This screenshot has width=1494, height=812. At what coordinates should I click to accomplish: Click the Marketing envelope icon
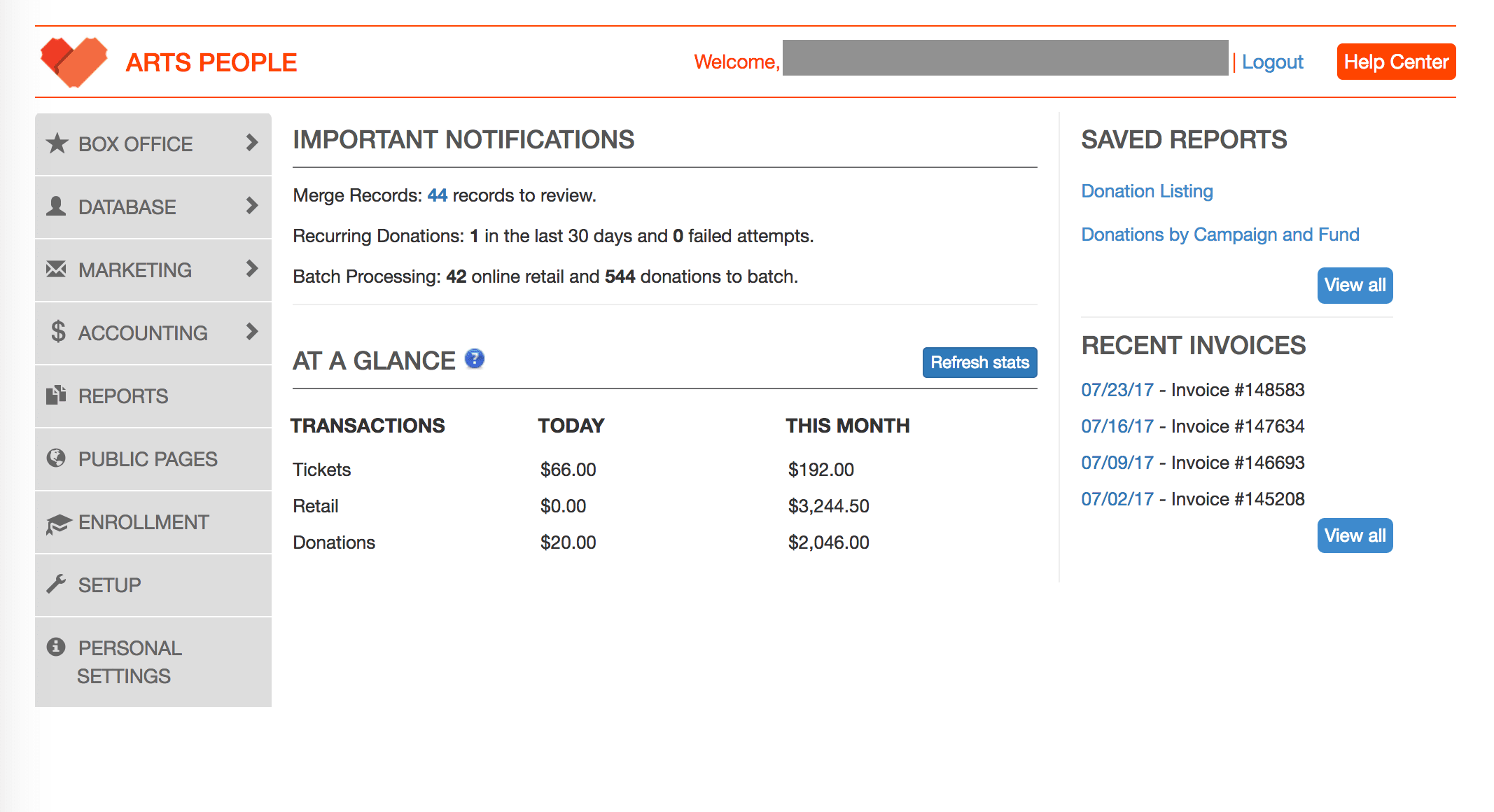[x=56, y=269]
